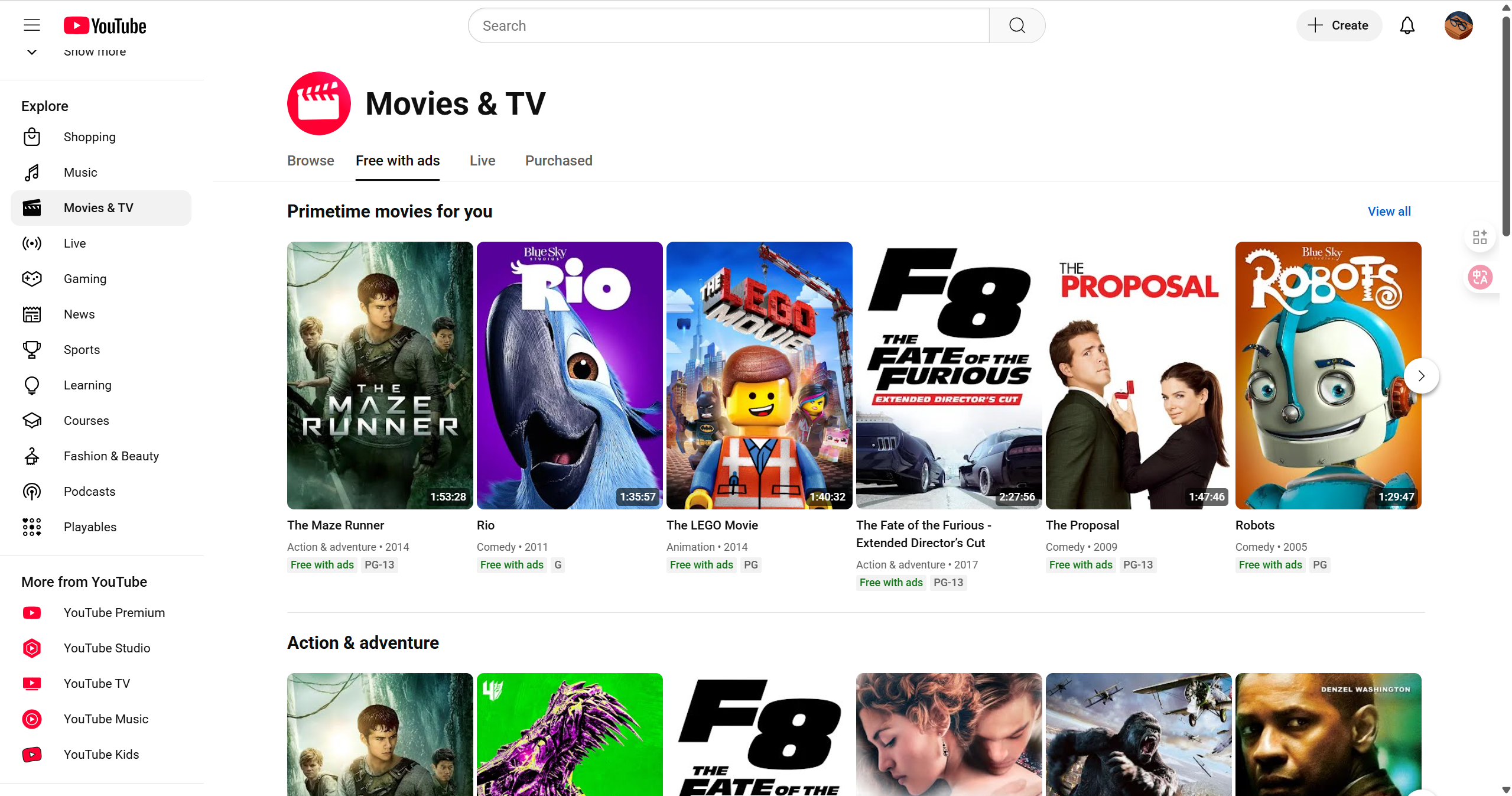Open Music label in the Explore sidebar
This screenshot has height=796, width=1512.
click(x=80, y=173)
